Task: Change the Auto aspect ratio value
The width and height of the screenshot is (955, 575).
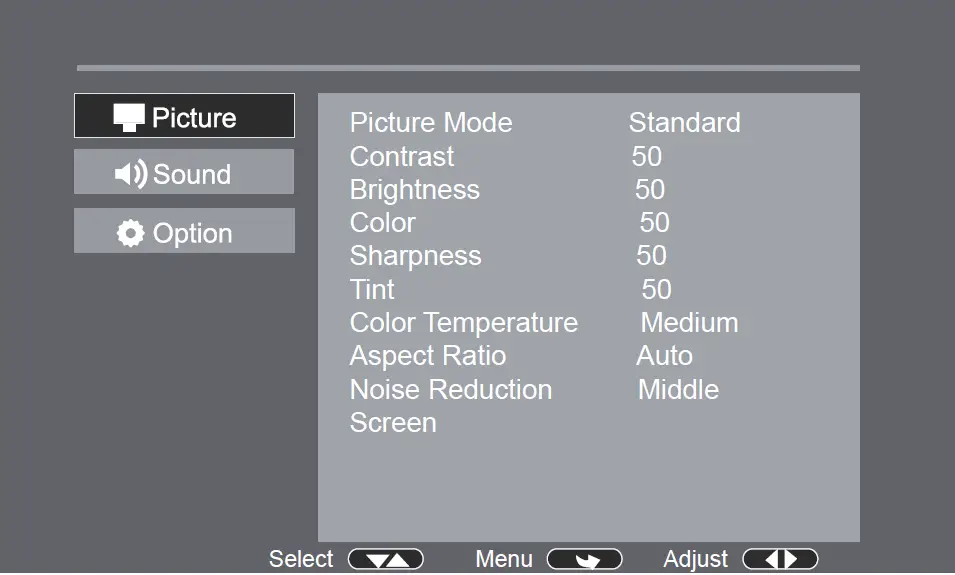Action: (x=664, y=356)
